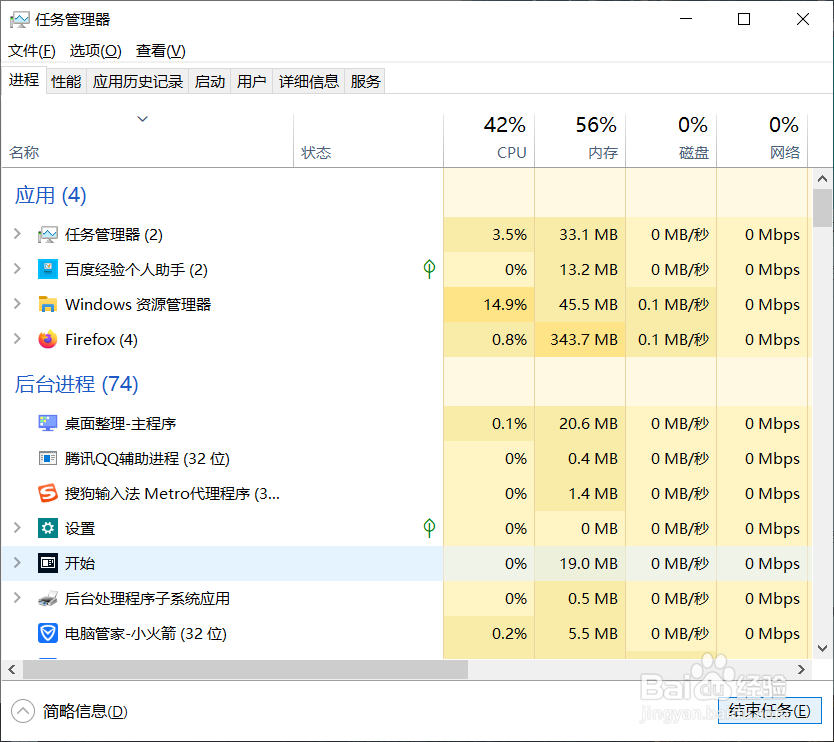Click the 13.2 MB memory cell
This screenshot has height=742, width=834.
tap(580, 270)
